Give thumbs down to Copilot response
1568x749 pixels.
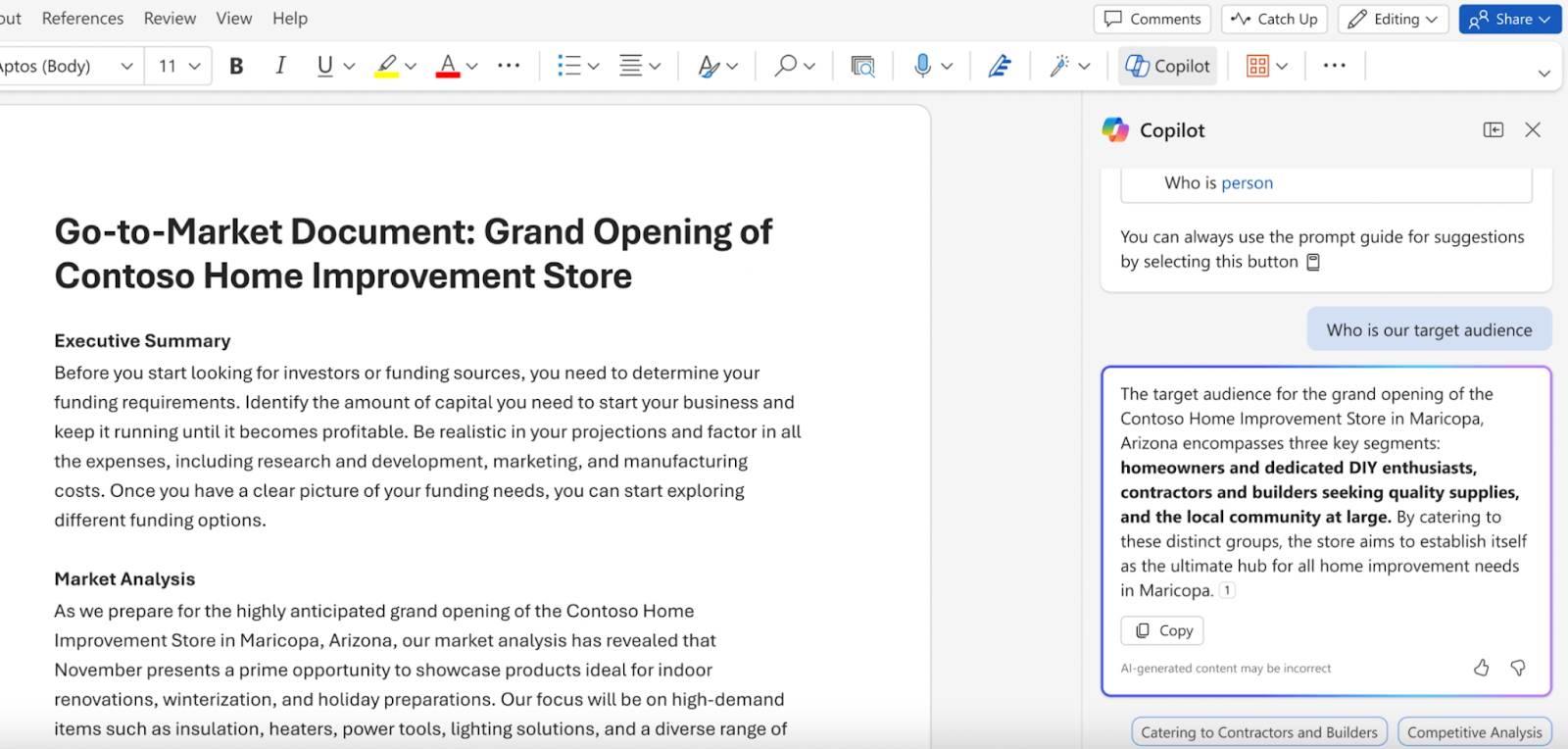[x=1518, y=668]
